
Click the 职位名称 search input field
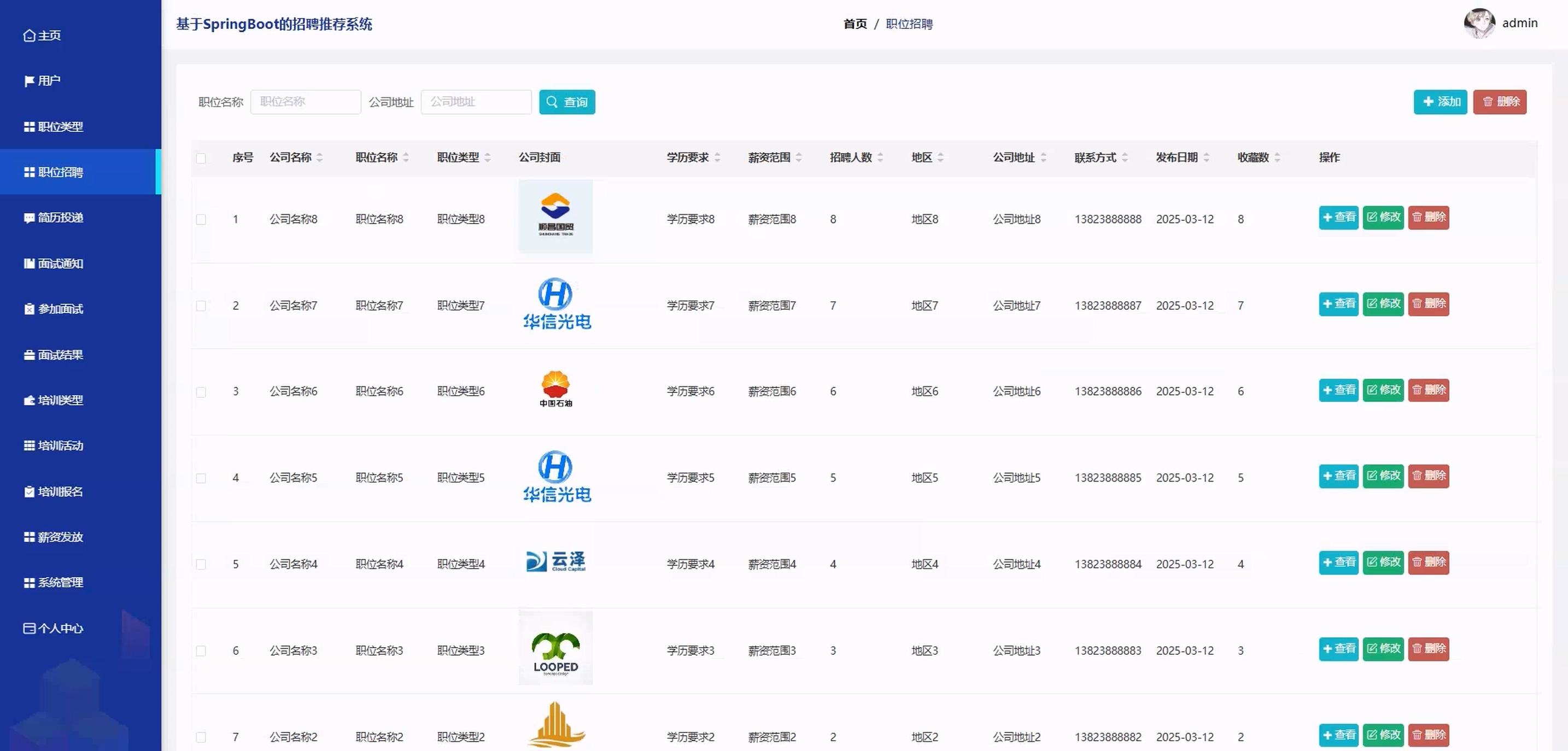pos(306,102)
